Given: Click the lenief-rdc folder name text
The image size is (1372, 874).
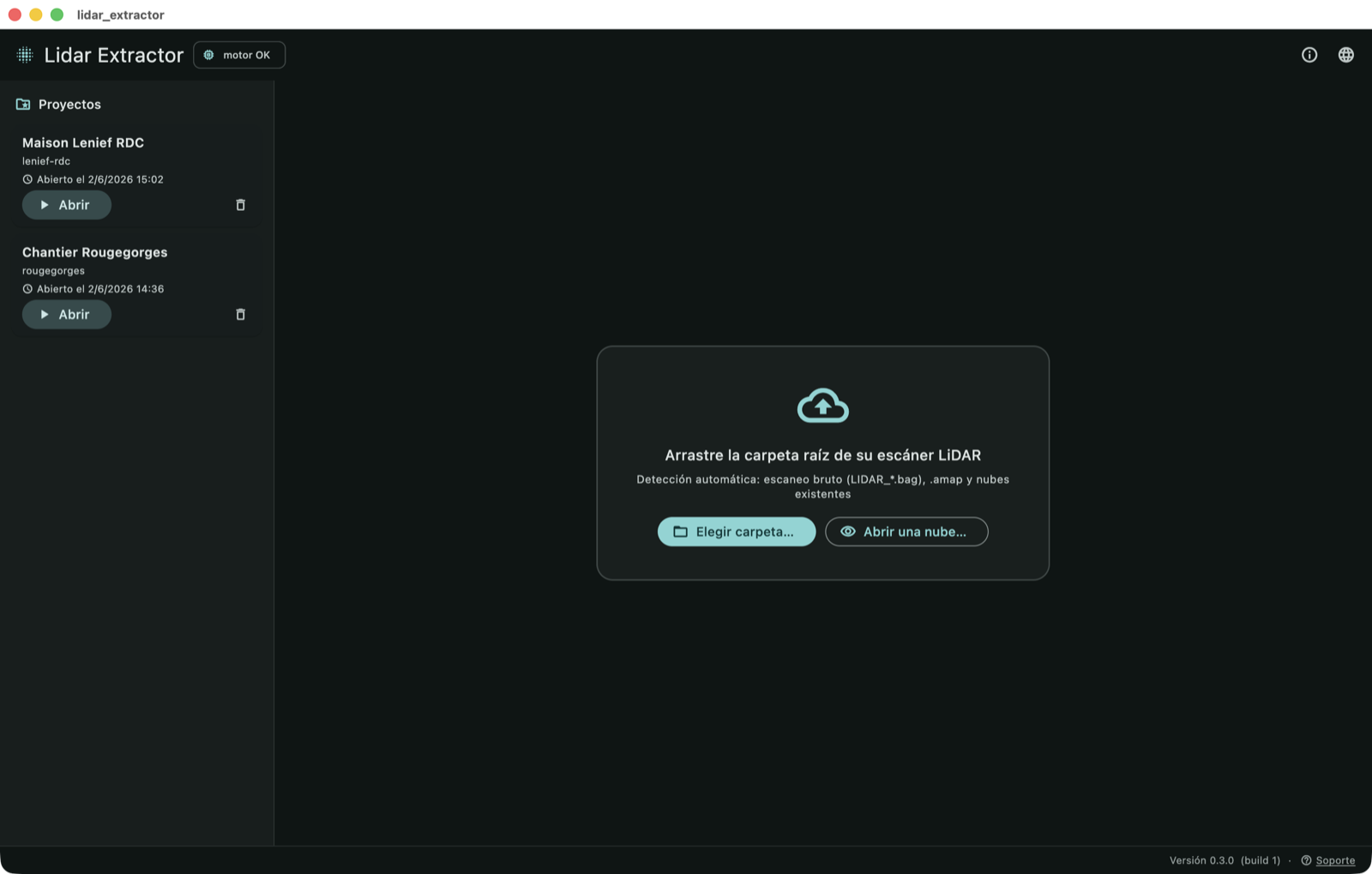Looking at the screenshot, I should click(46, 161).
